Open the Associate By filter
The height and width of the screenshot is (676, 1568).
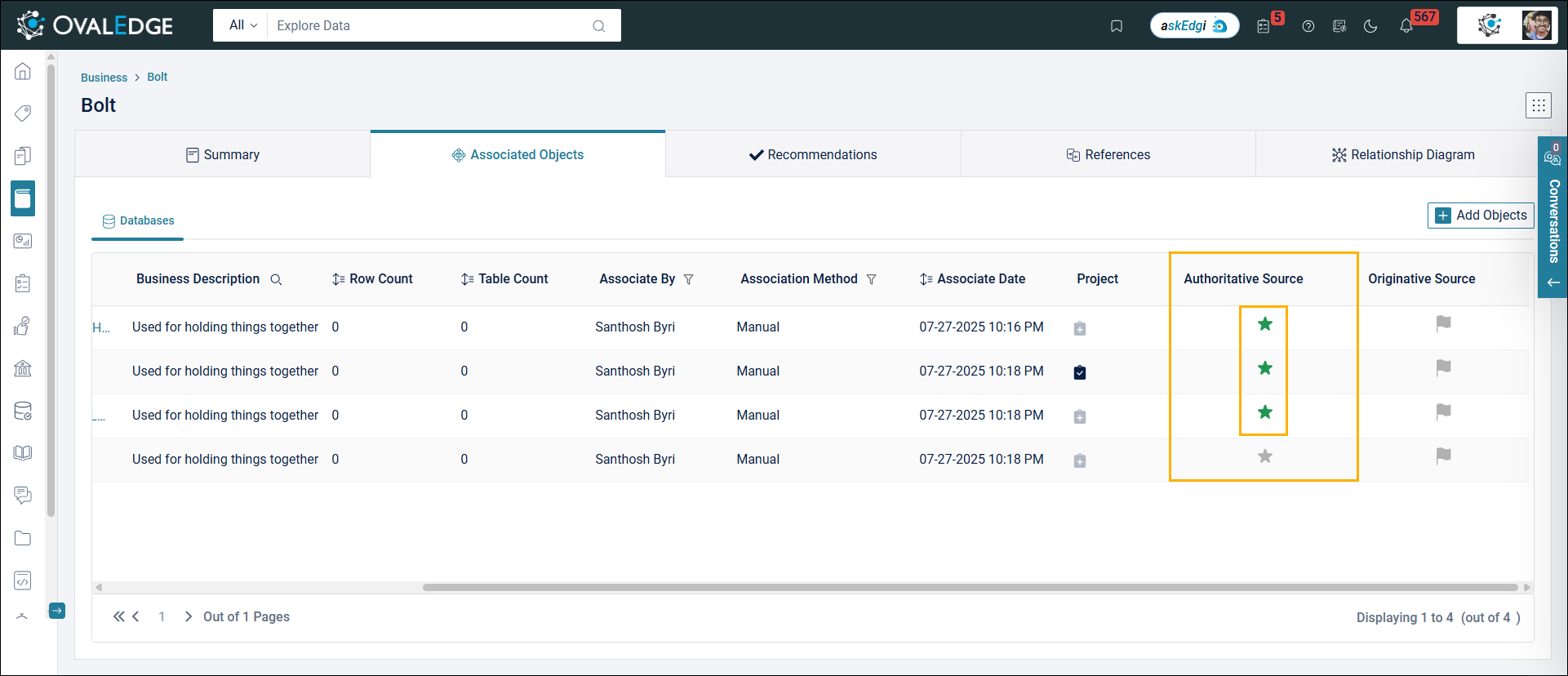[x=689, y=279]
